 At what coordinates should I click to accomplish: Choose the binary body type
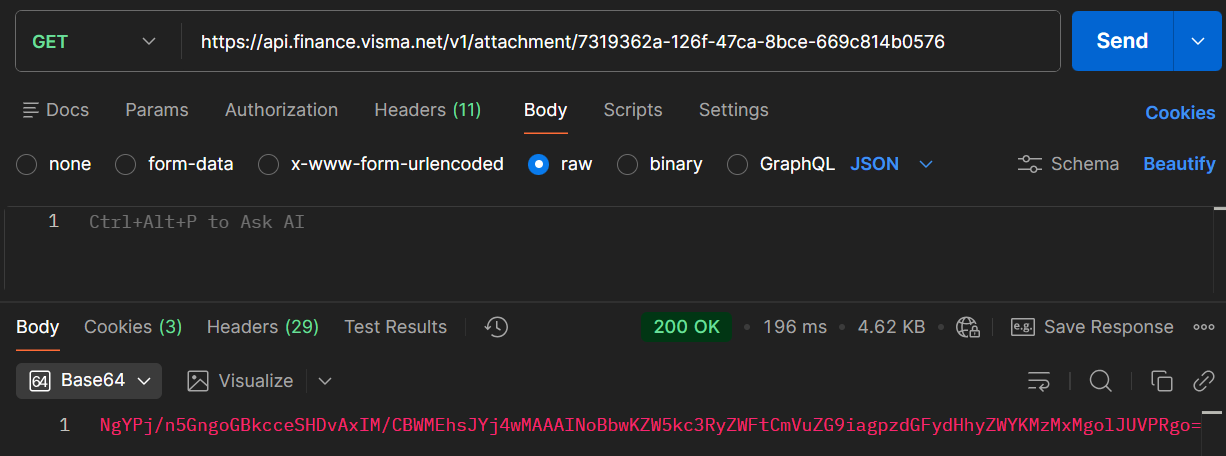pos(628,164)
